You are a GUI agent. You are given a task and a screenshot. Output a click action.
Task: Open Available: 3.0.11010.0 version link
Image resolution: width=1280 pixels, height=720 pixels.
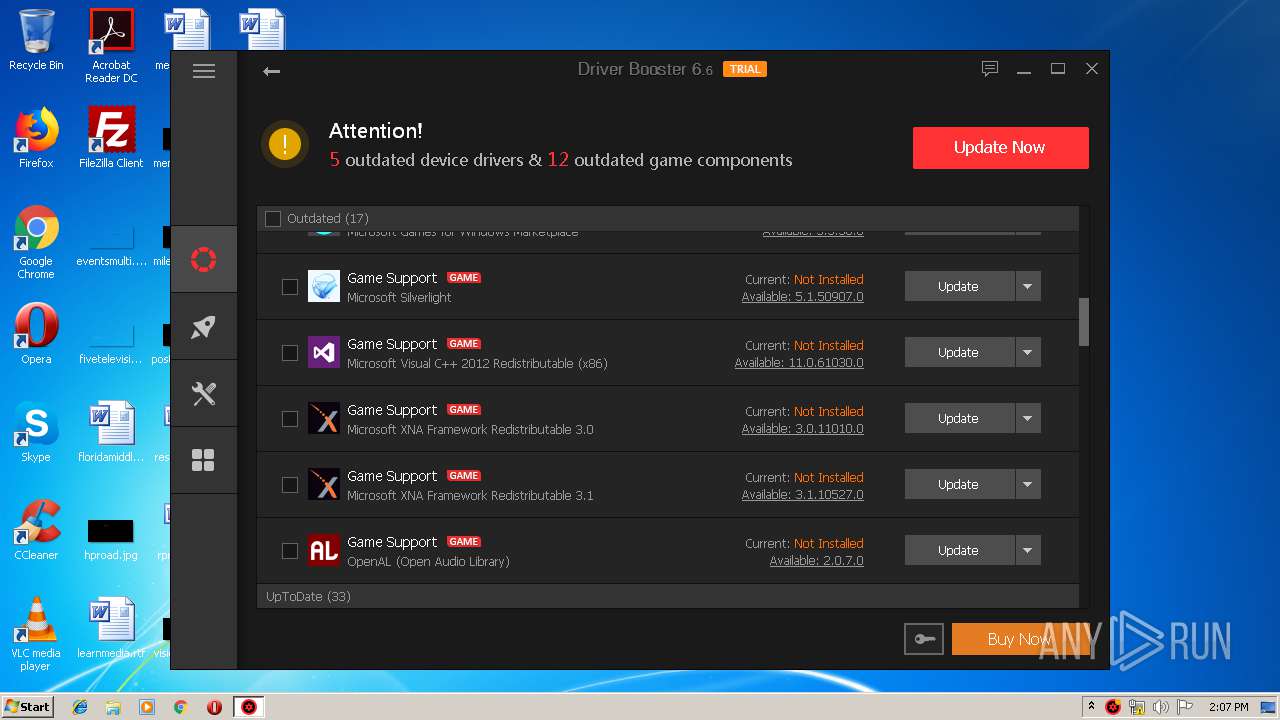[x=802, y=429]
